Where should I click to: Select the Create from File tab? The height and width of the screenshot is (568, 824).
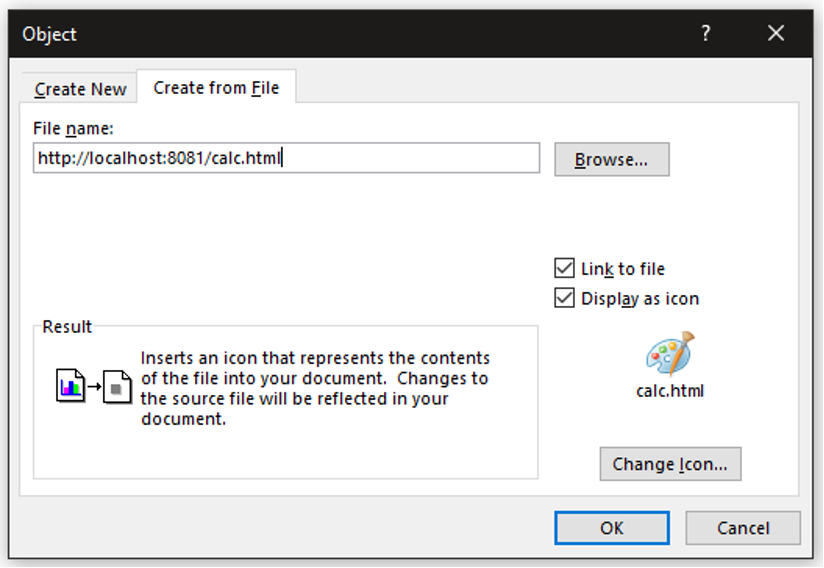[x=216, y=88]
